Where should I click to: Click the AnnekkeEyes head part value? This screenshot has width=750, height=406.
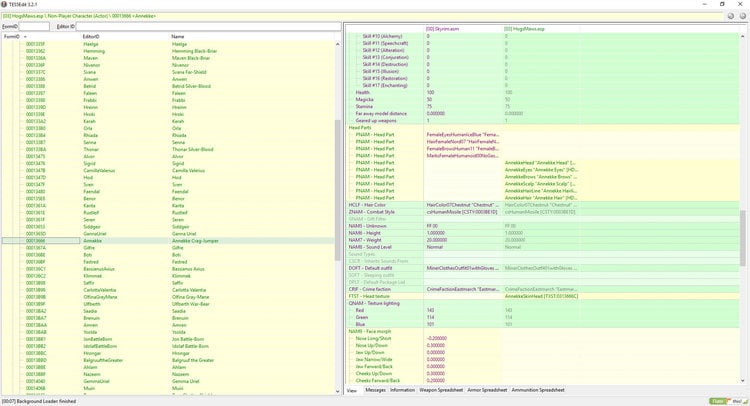541,170
